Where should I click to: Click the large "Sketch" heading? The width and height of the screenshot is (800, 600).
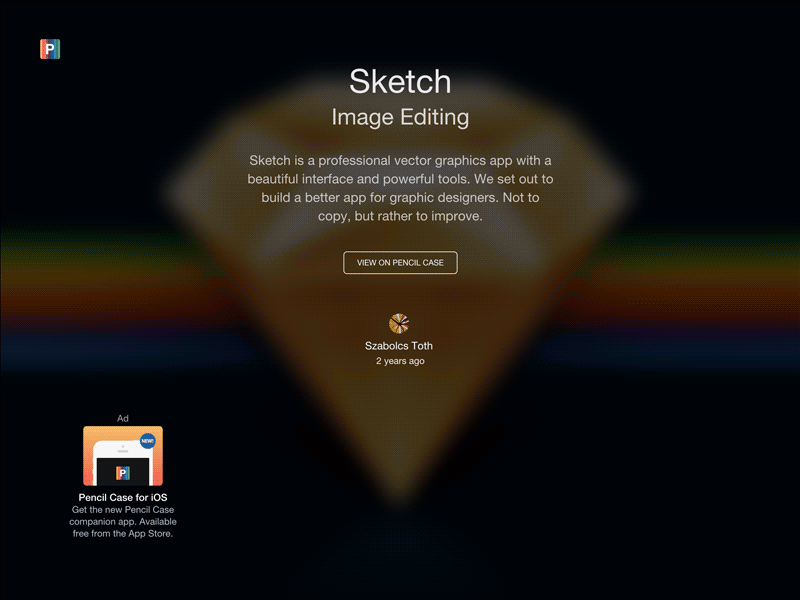tap(400, 82)
